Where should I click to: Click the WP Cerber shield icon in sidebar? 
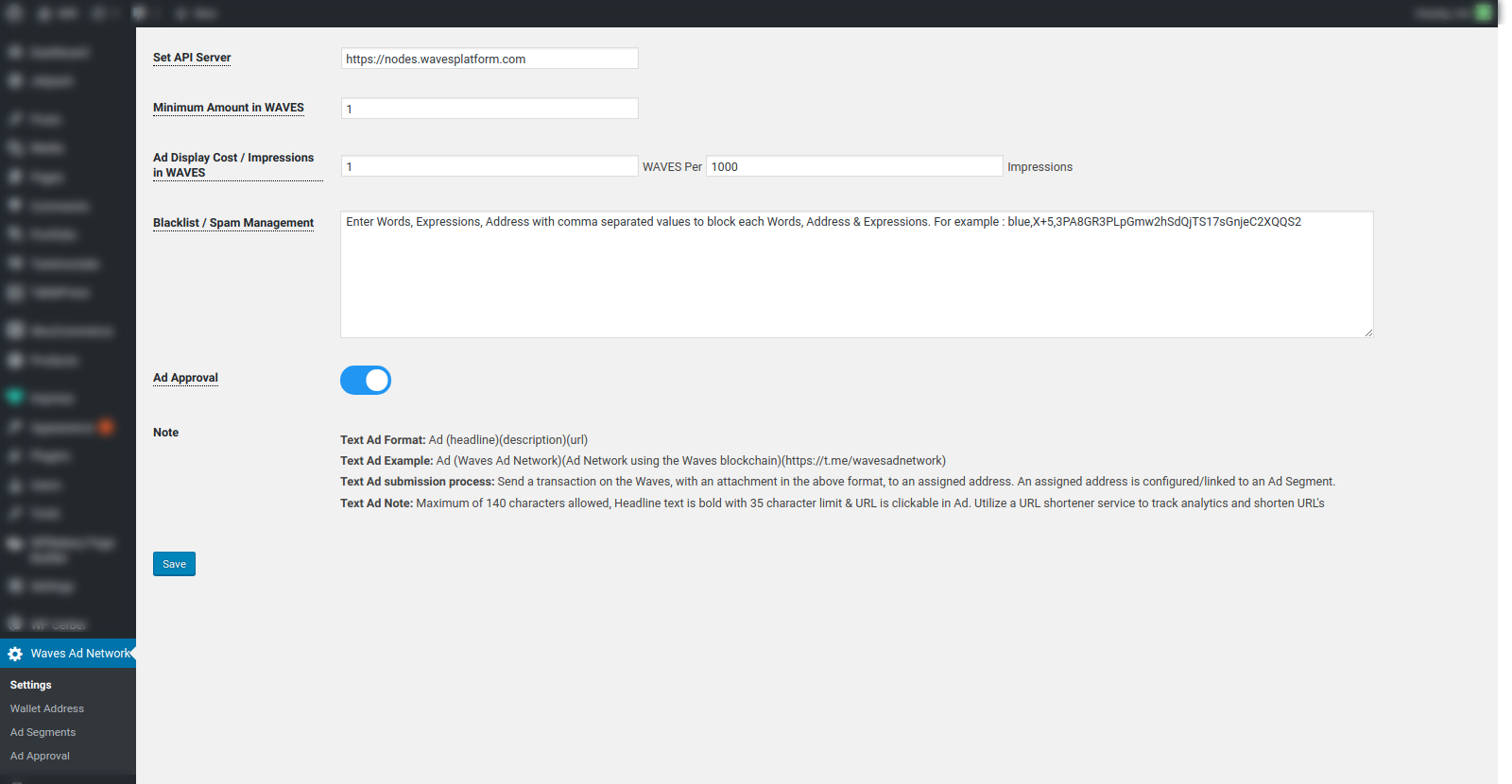coord(15,624)
